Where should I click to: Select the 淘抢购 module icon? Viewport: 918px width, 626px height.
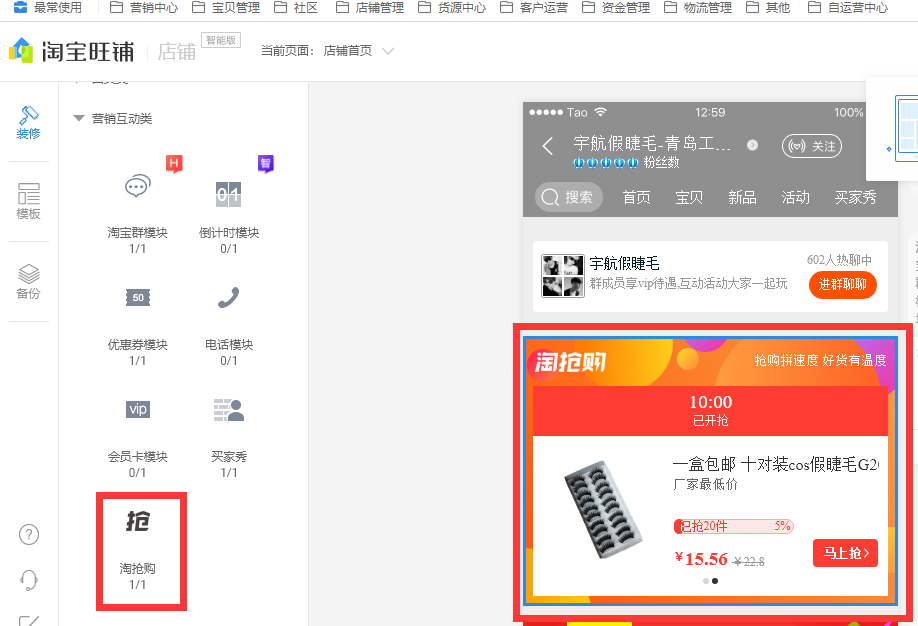(138, 522)
